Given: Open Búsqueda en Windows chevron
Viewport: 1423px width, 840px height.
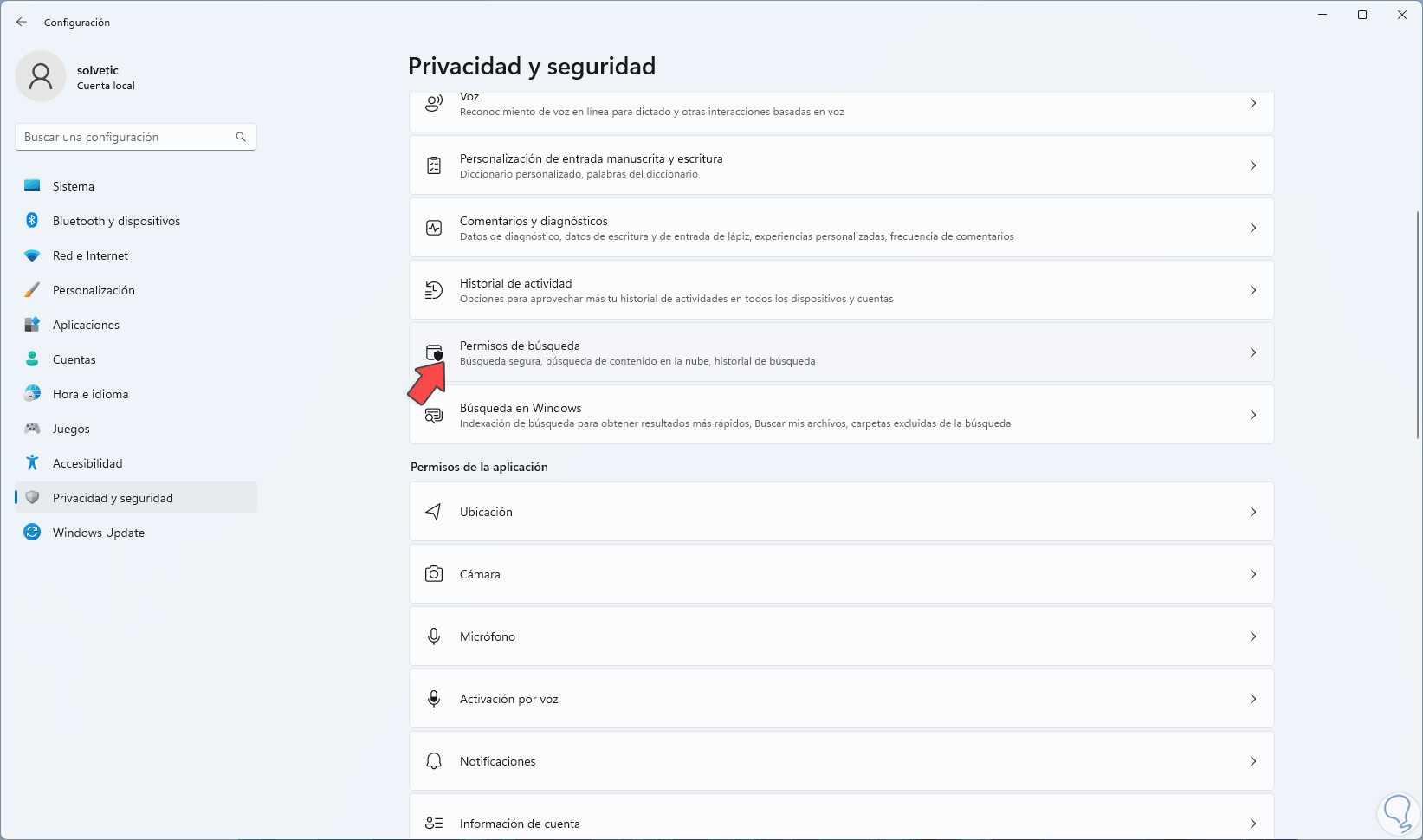Looking at the screenshot, I should click(1252, 415).
